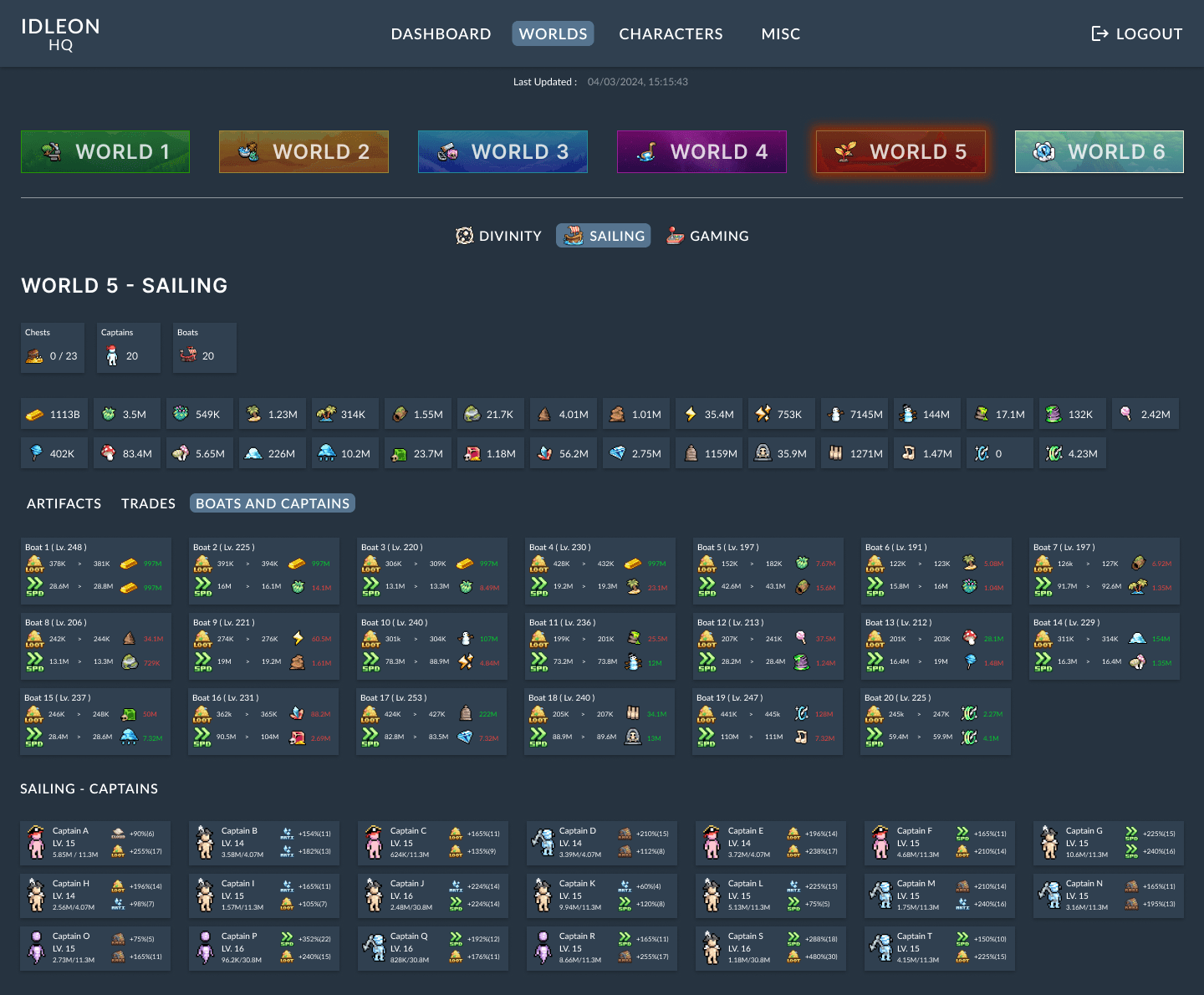Switch to World 4
This screenshot has width=1204, height=995.
(701, 151)
